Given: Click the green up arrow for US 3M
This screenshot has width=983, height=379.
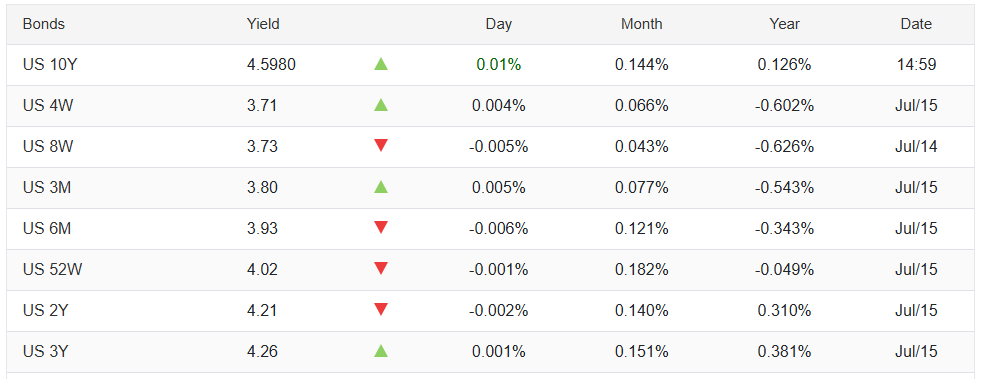Looking at the screenshot, I should point(381,187).
